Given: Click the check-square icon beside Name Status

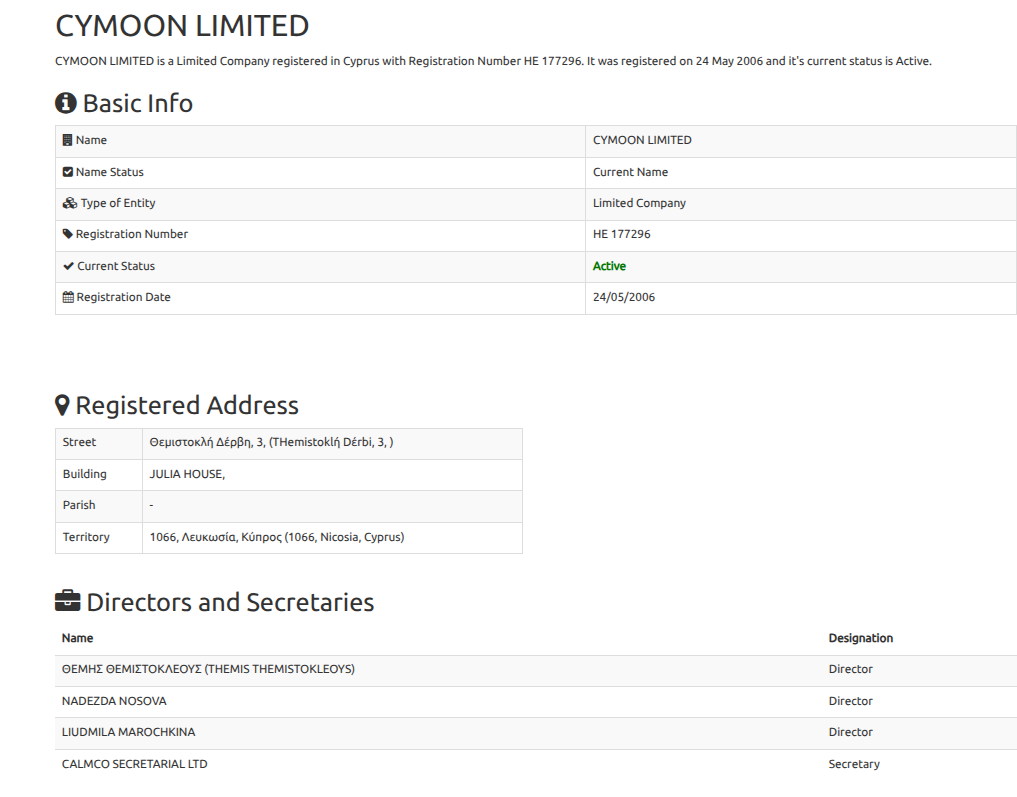Looking at the screenshot, I should pos(68,172).
